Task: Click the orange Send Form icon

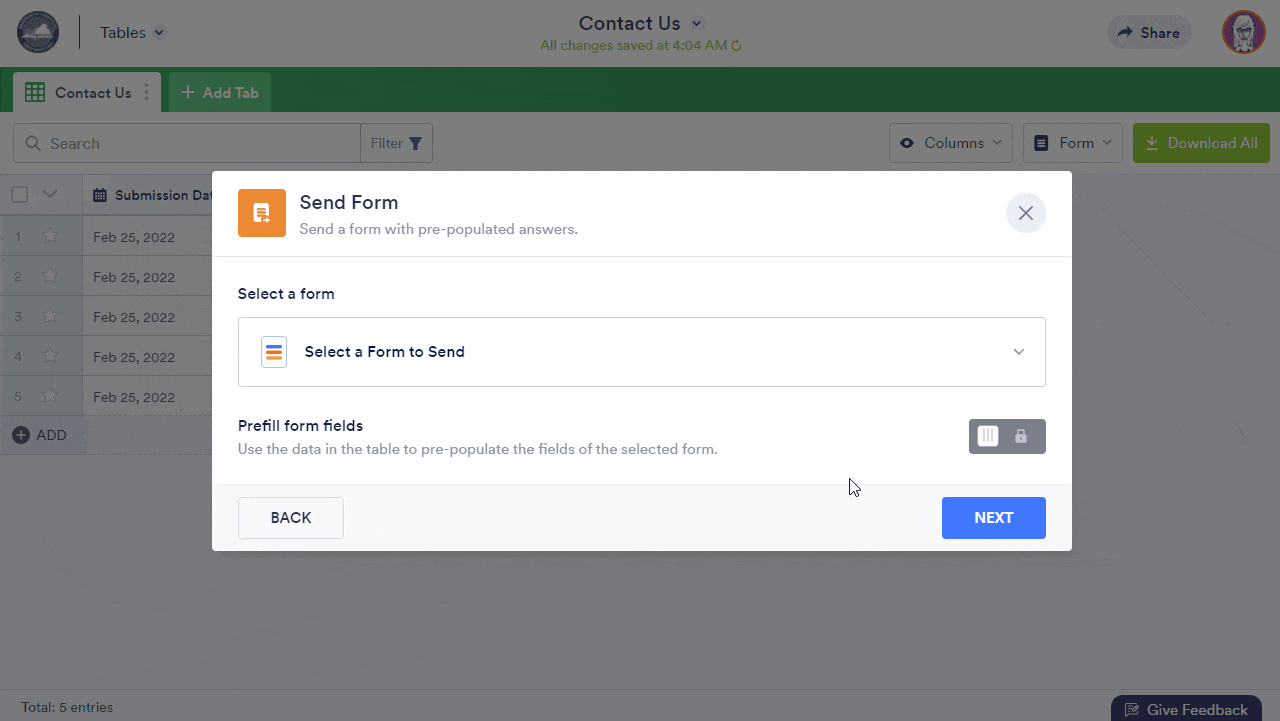Action: click(x=262, y=213)
